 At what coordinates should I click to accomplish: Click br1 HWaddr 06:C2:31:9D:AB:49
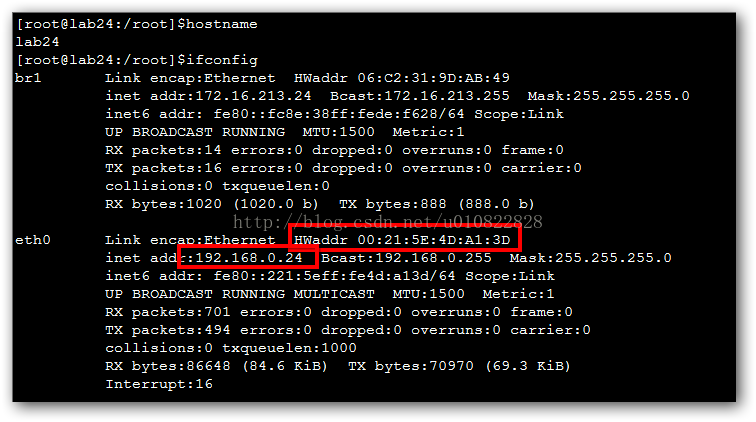click(x=402, y=78)
